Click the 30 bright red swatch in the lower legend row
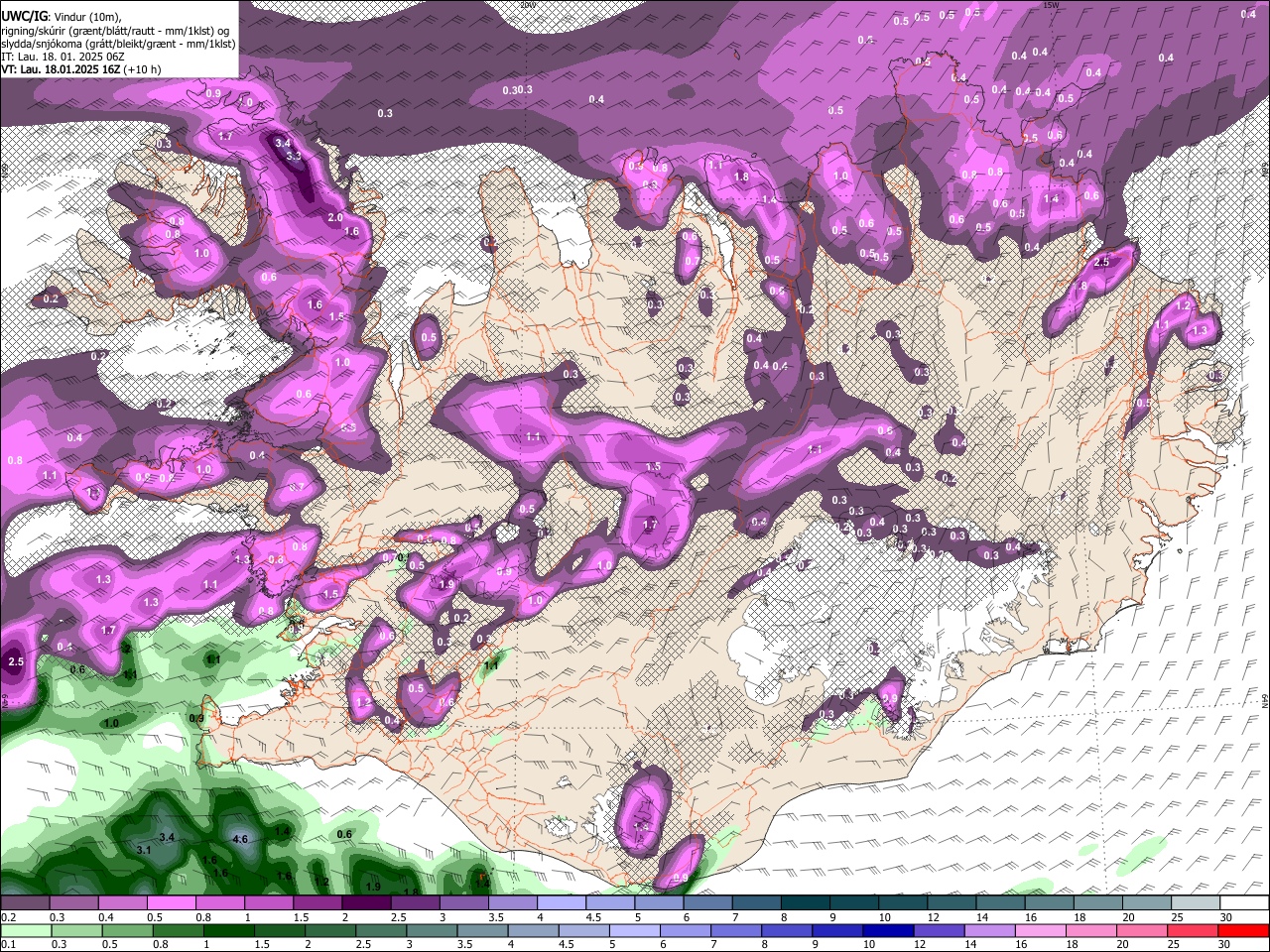 pos(1244,930)
